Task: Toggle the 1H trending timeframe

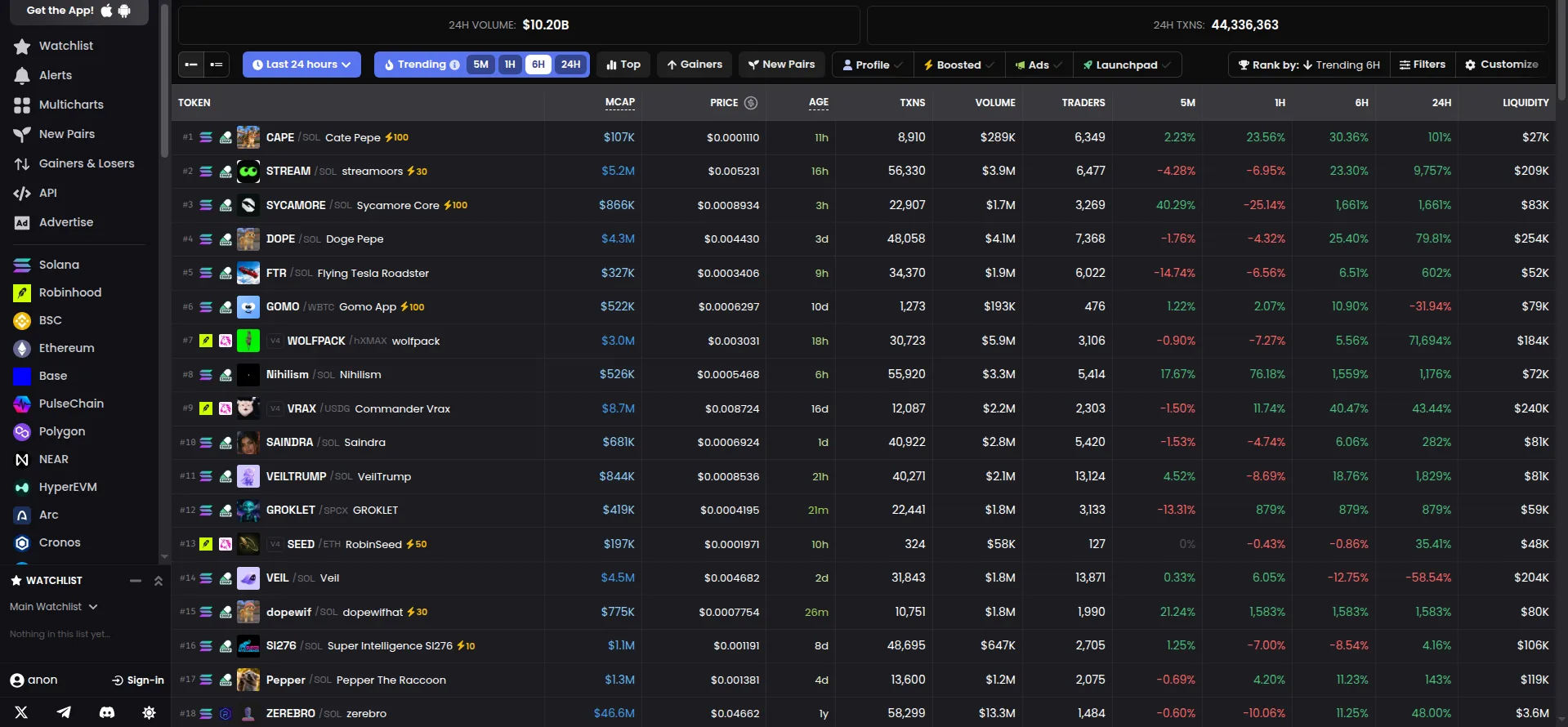Action: point(510,65)
